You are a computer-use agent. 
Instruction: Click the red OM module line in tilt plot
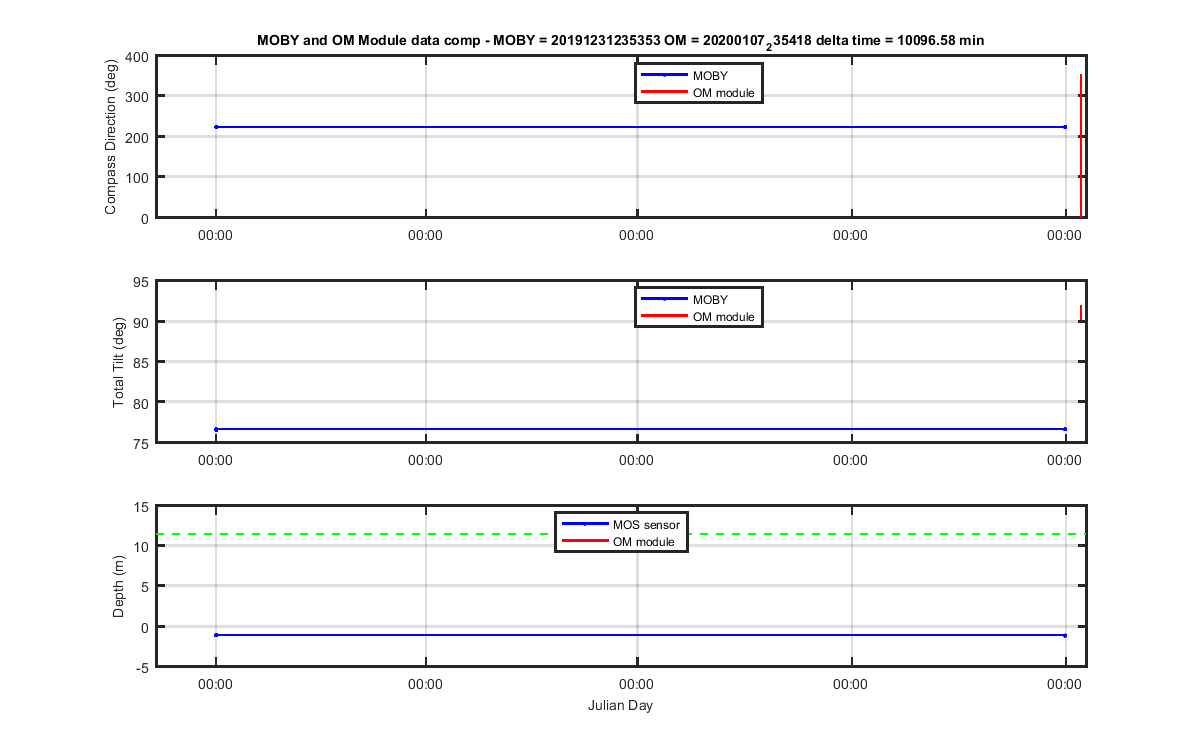click(1081, 313)
